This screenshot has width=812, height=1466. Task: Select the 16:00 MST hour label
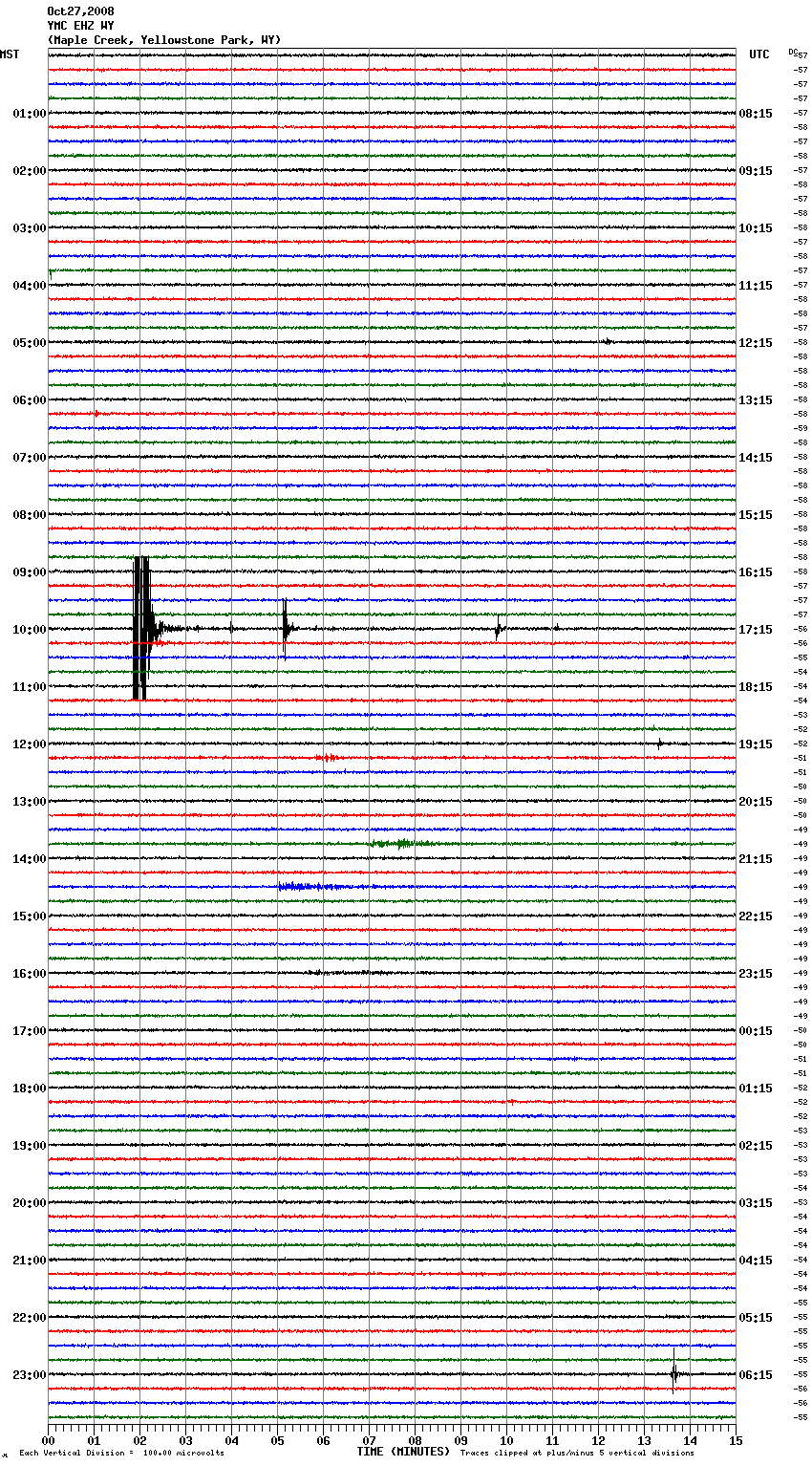[29, 974]
